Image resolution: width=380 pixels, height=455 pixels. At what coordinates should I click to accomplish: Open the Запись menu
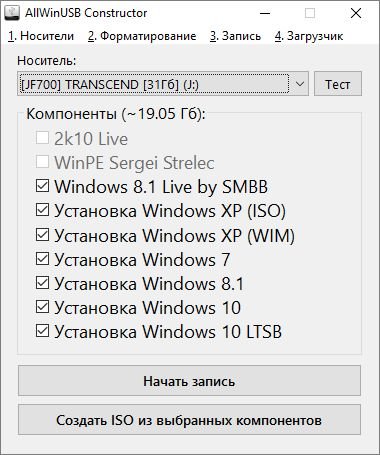(236, 36)
